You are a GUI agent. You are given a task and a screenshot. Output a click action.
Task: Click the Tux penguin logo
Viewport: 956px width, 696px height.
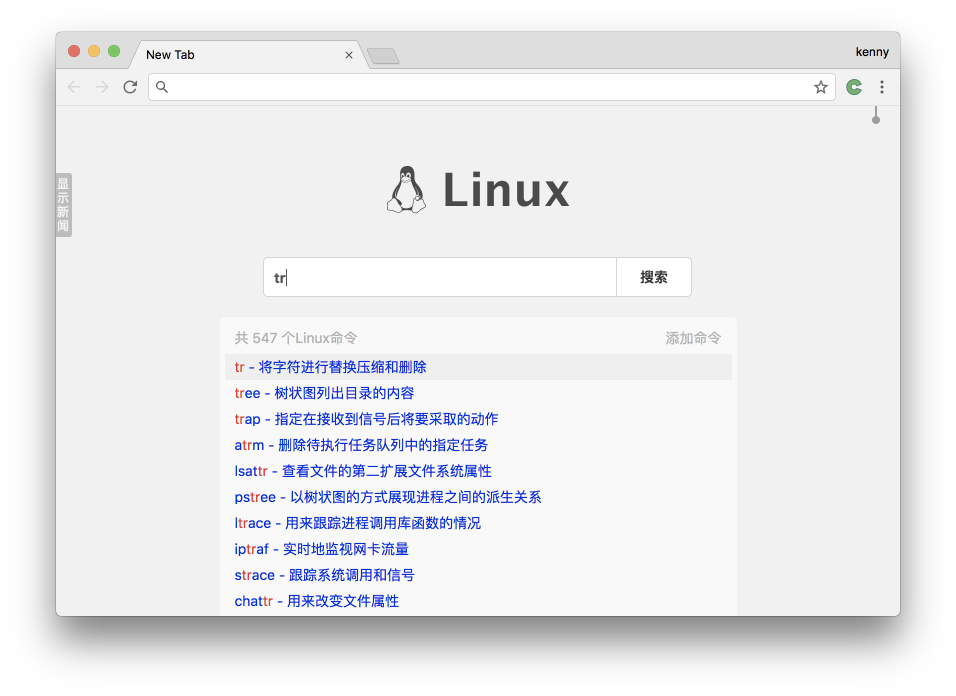pyautogui.click(x=406, y=190)
